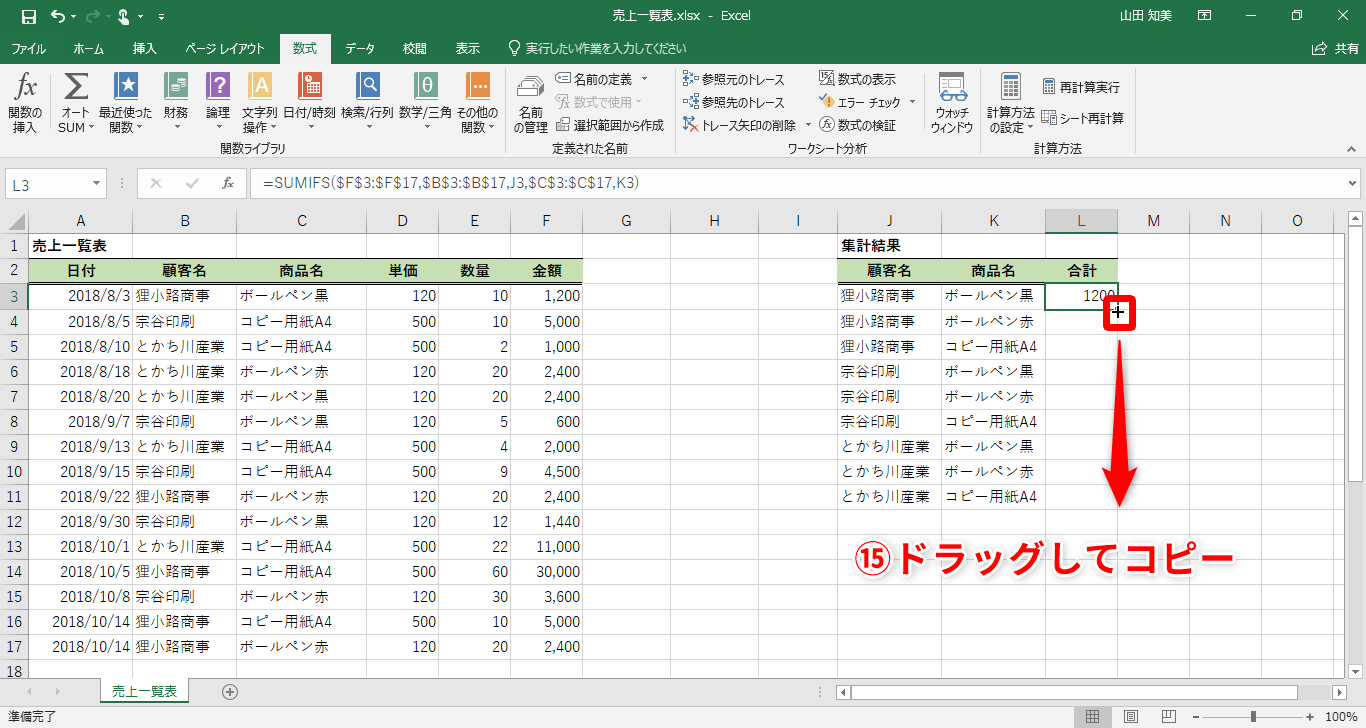Click Trace Precedents (参照元のトレース)

(x=735, y=79)
